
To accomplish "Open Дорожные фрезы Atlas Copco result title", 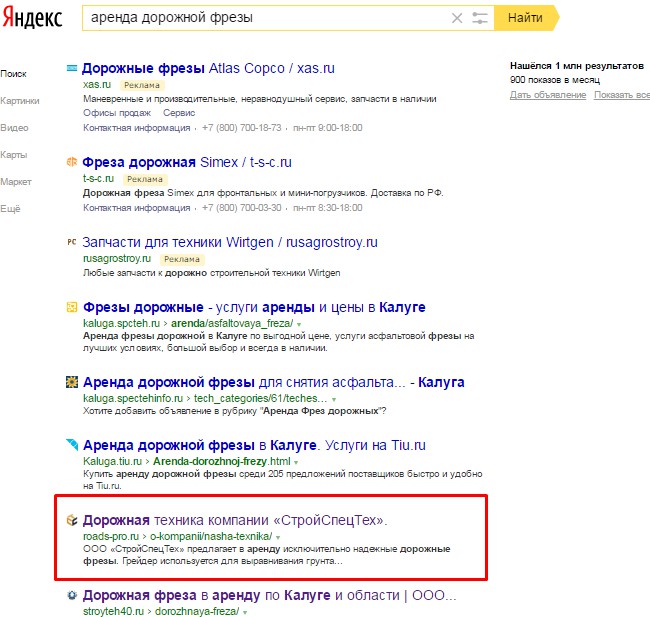I will pyautogui.click(x=208, y=68).
